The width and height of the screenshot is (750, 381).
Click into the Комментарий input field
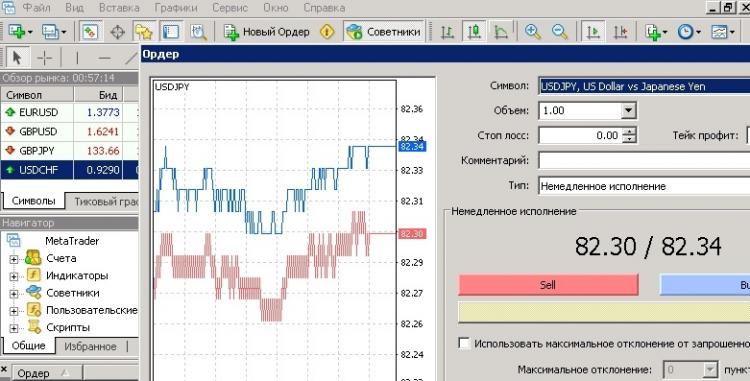tap(644, 160)
